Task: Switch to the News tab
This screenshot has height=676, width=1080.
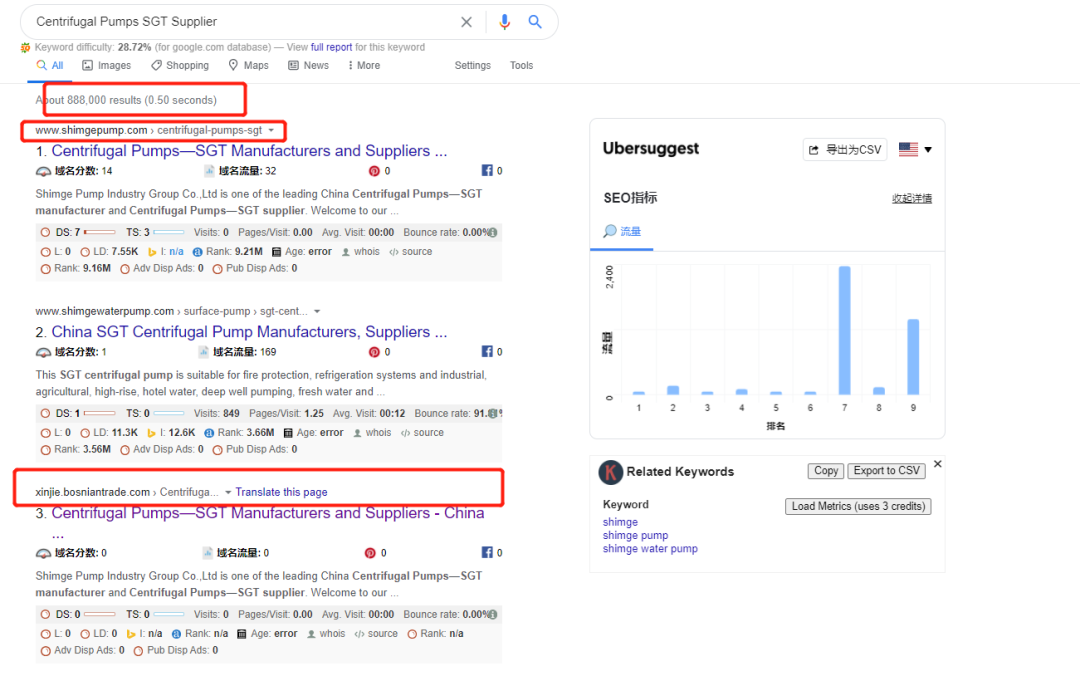Action: pos(309,65)
